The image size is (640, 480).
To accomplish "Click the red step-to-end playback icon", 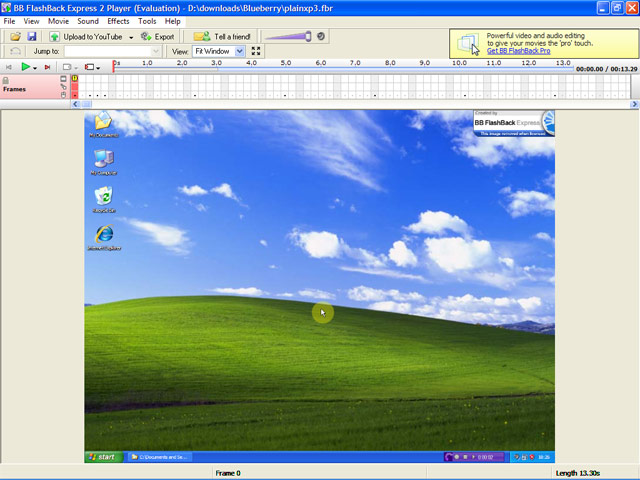I will 47,67.
